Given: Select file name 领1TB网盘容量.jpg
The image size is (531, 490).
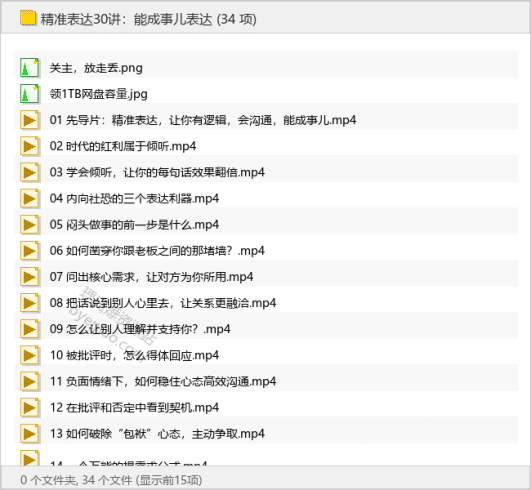Looking at the screenshot, I should (99, 94).
